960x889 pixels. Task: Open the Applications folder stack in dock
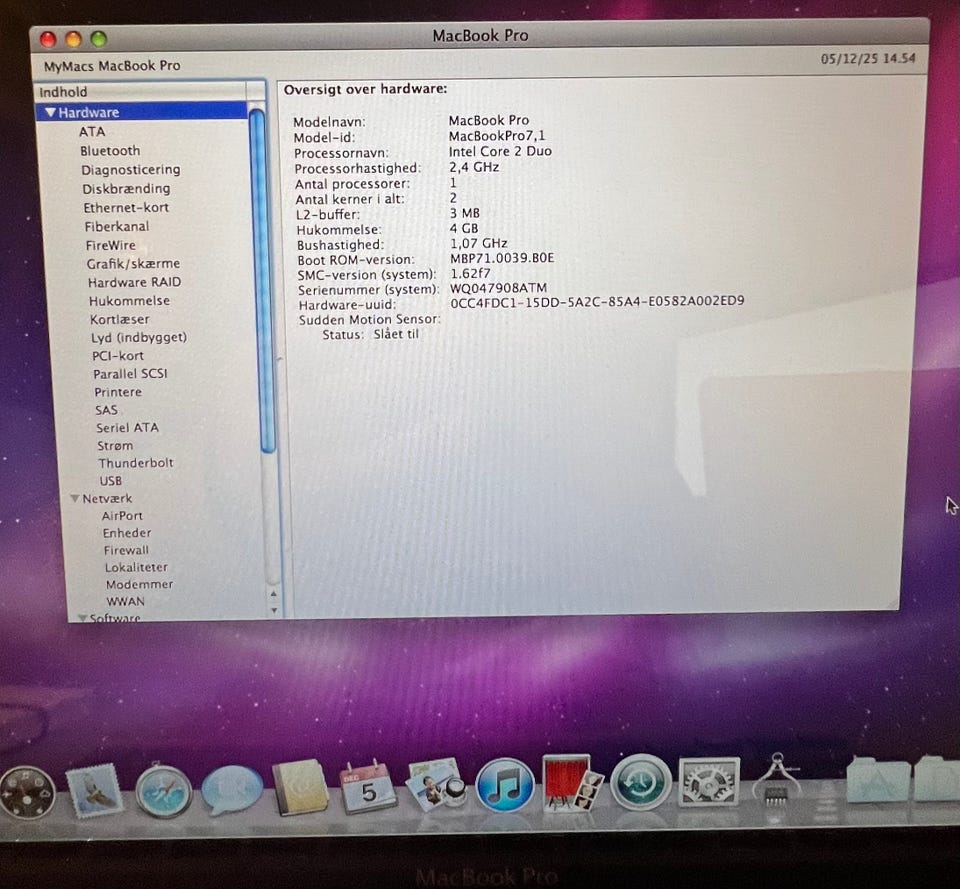tap(877, 779)
